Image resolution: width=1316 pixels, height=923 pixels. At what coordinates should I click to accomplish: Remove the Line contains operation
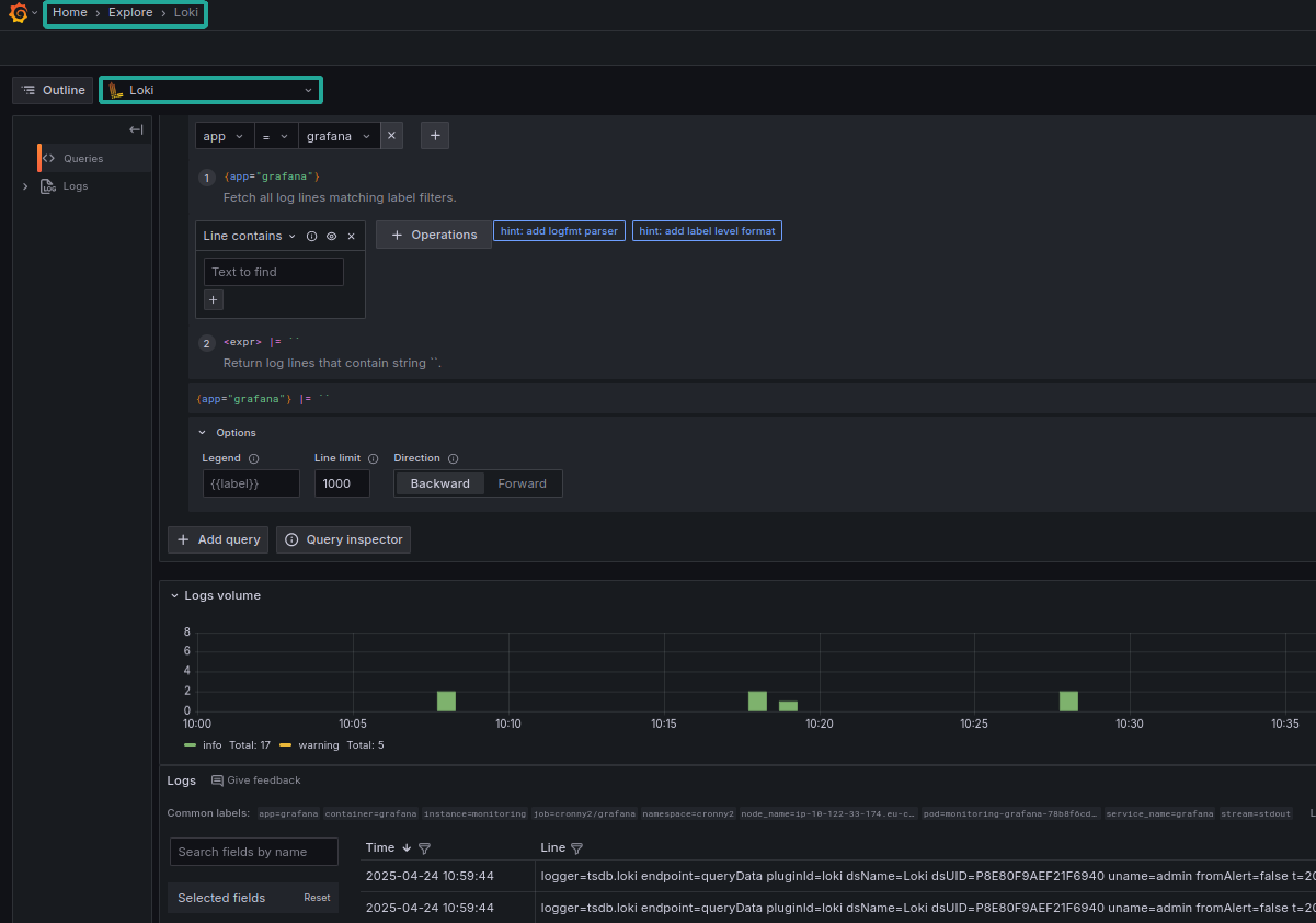[351, 236]
